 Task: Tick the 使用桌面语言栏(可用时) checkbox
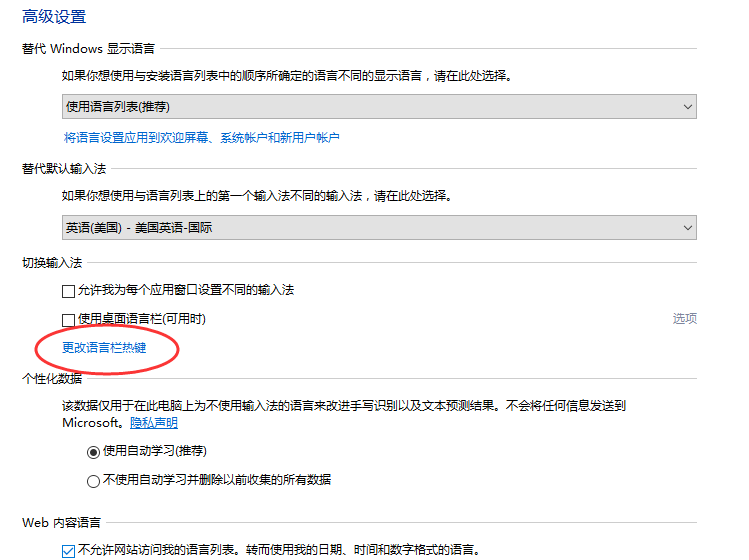(68, 320)
